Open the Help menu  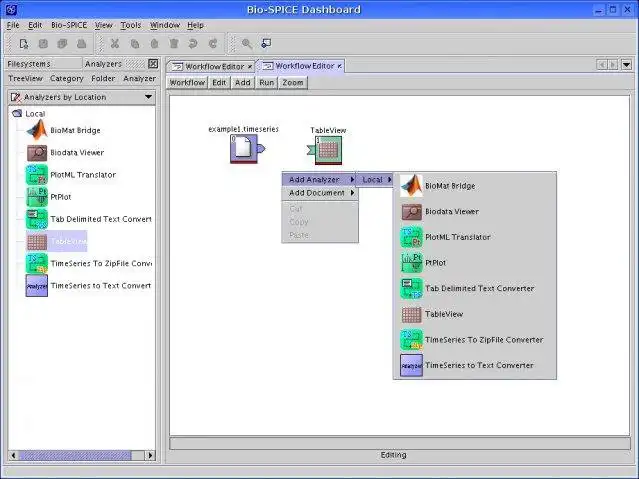click(x=195, y=25)
